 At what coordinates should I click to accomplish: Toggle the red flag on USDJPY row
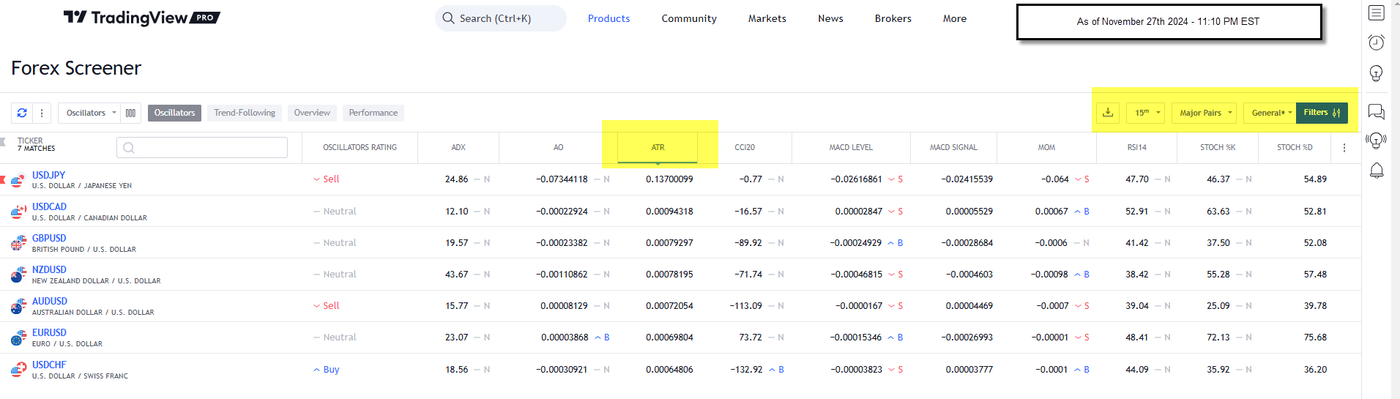point(3,180)
